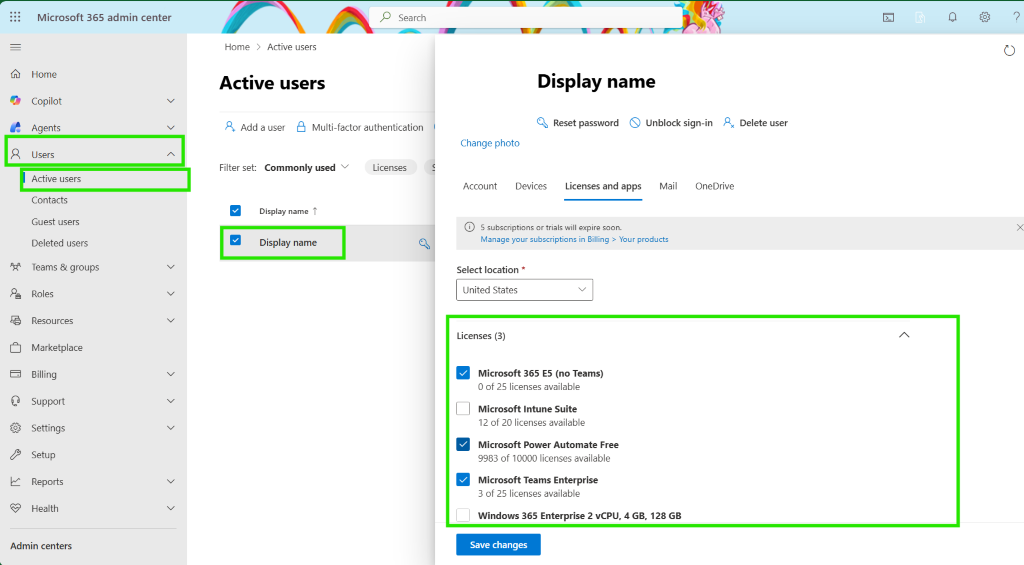This screenshot has width=1024, height=565.
Task: Open Contacts in sidebar
Action: point(50,200)
